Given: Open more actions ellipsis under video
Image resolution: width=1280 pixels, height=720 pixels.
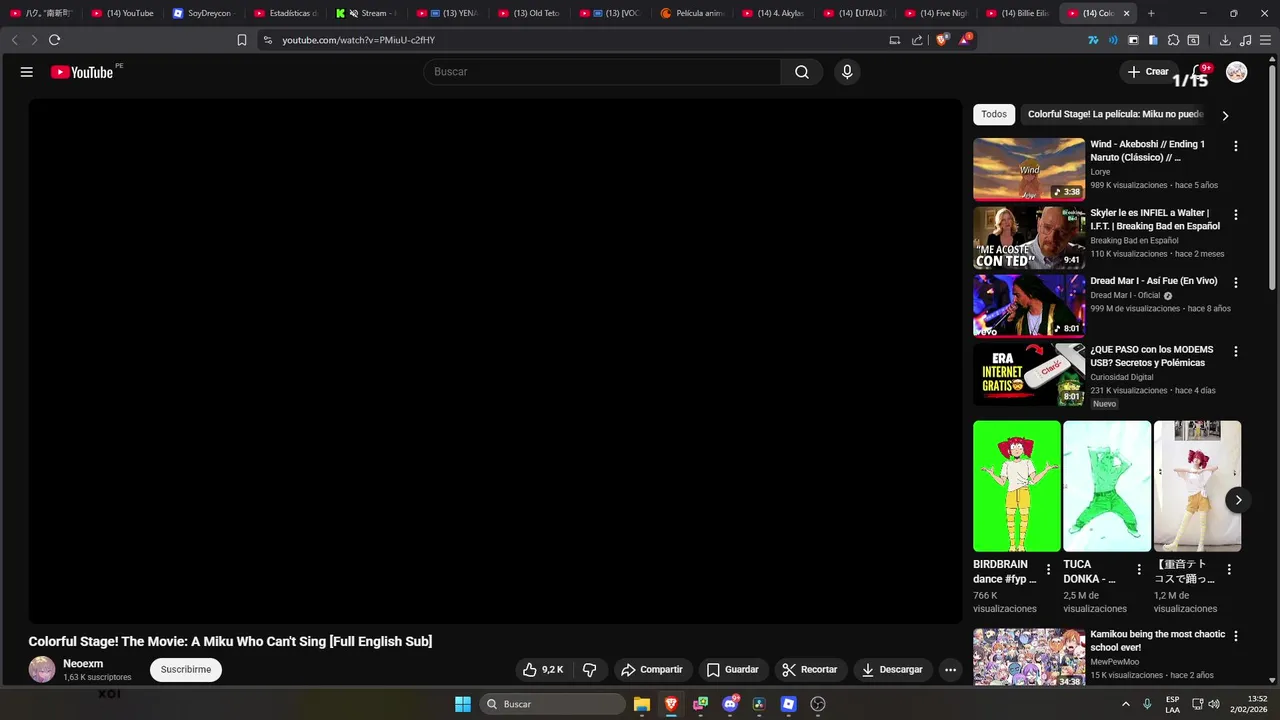Looking at the screenshot, I should [x=951, y=670].
